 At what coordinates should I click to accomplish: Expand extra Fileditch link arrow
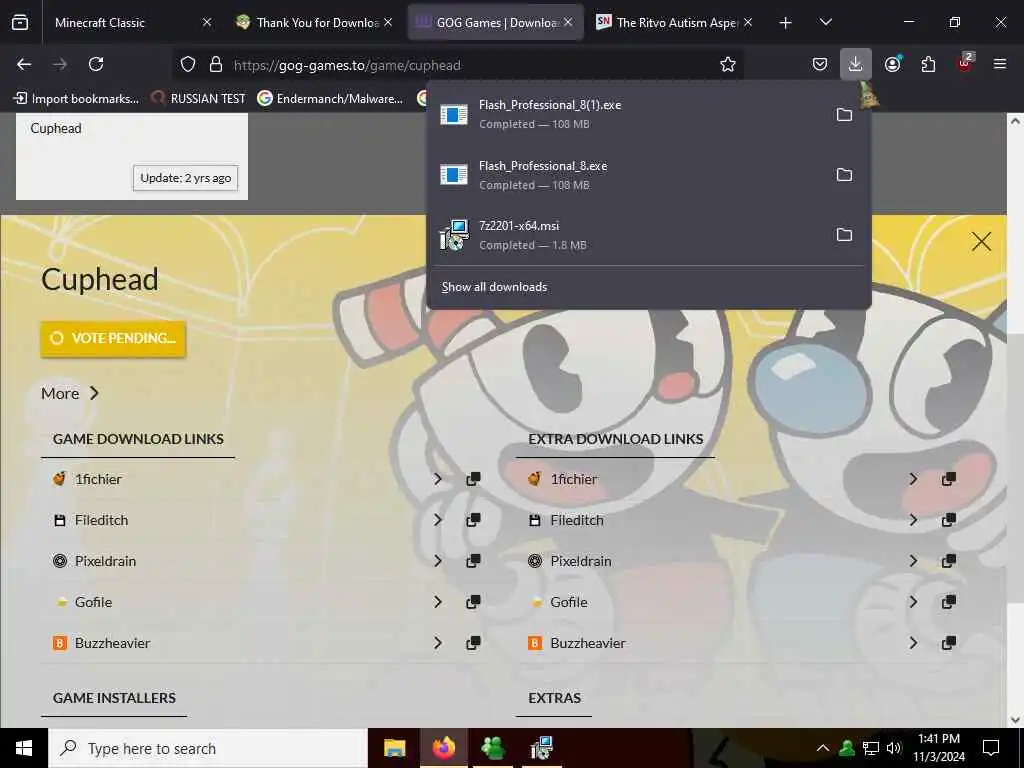pyautogui.click(x=913, y=520)
